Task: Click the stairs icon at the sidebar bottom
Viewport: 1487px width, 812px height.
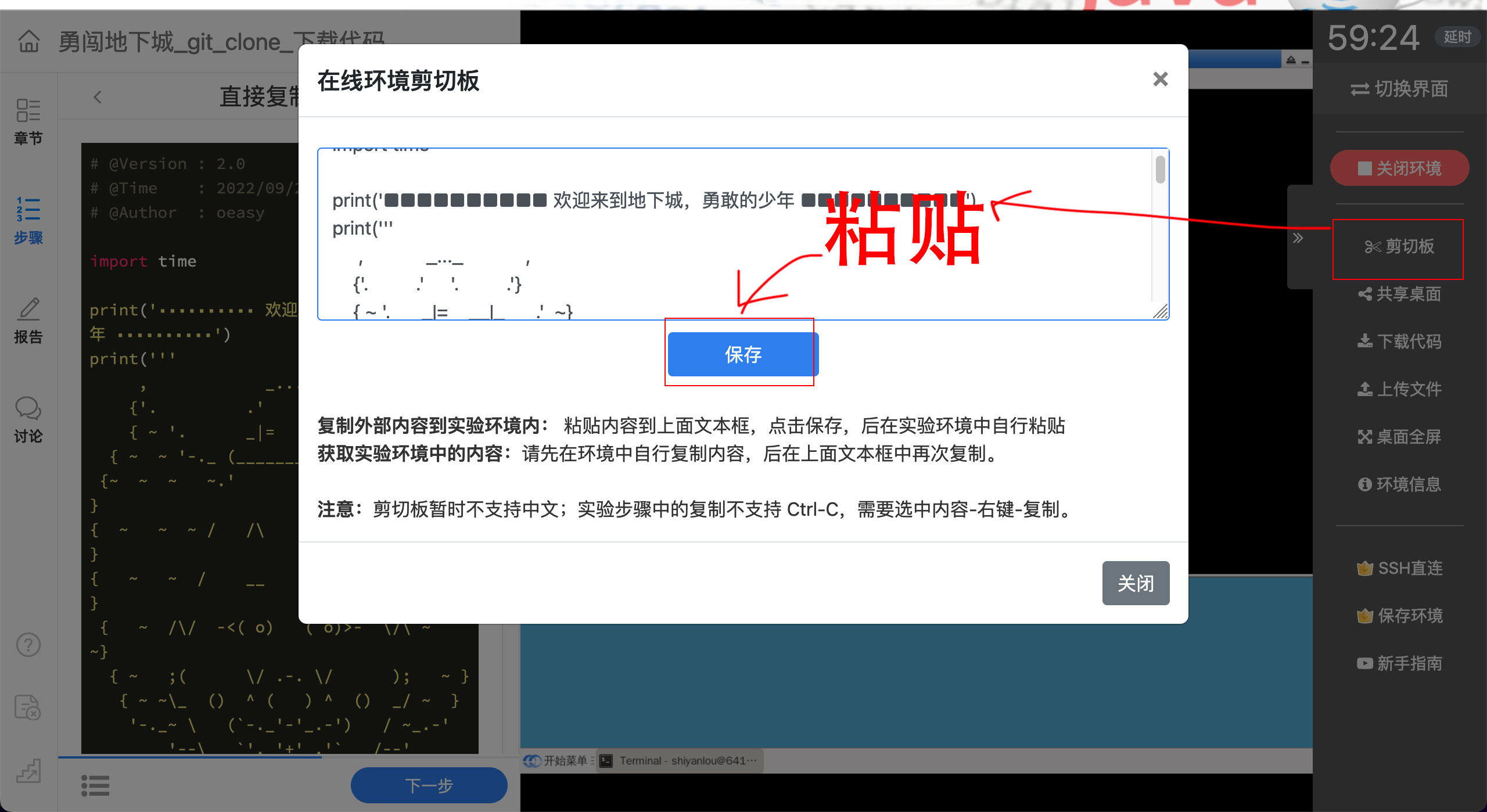Action: [28, 771]
